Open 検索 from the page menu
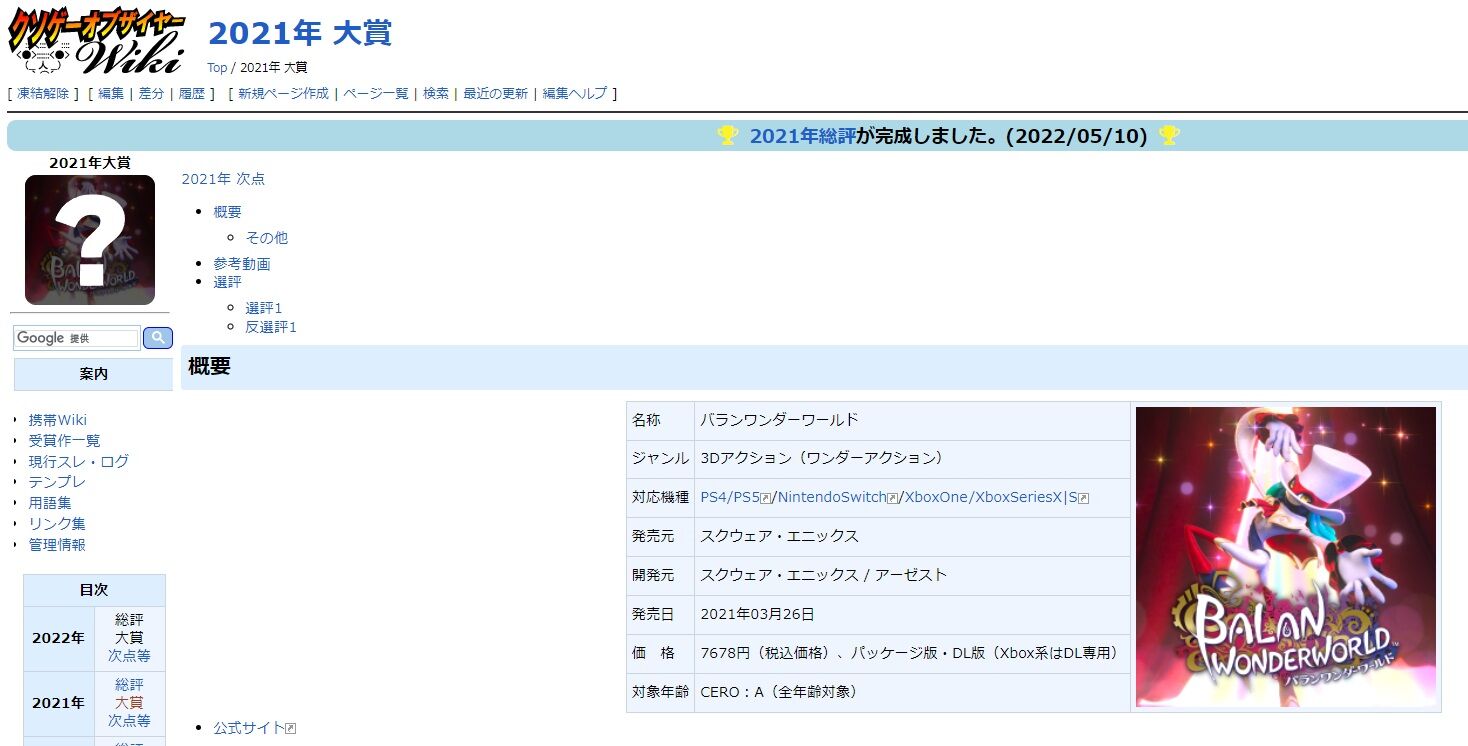1468x746 pixels. coord(436,94)
